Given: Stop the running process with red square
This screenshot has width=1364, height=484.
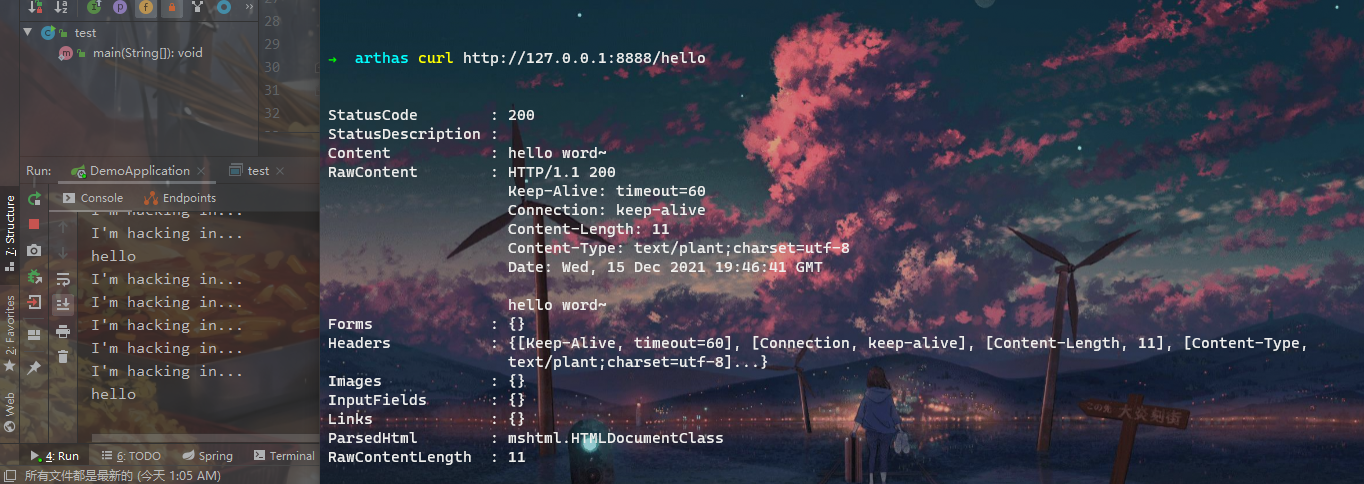Looking at the screenshot, I should point(34,224).
